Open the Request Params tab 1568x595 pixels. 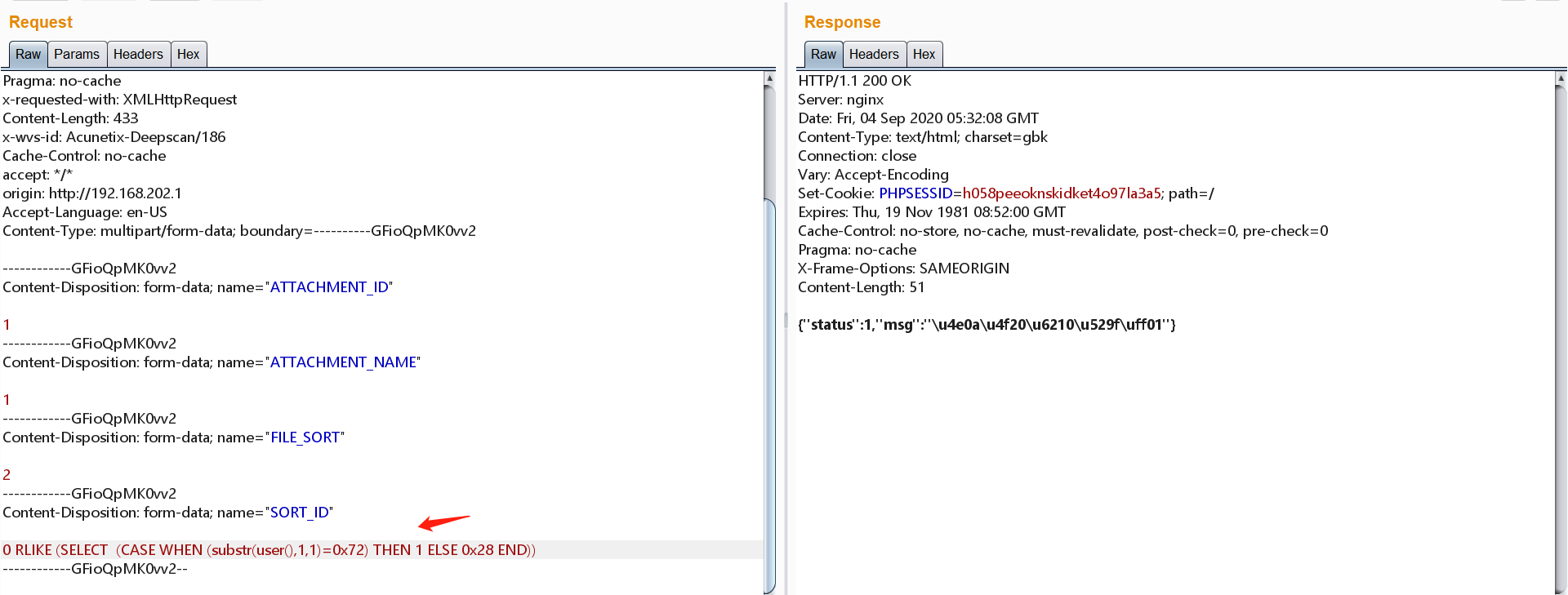click(77, 54)
